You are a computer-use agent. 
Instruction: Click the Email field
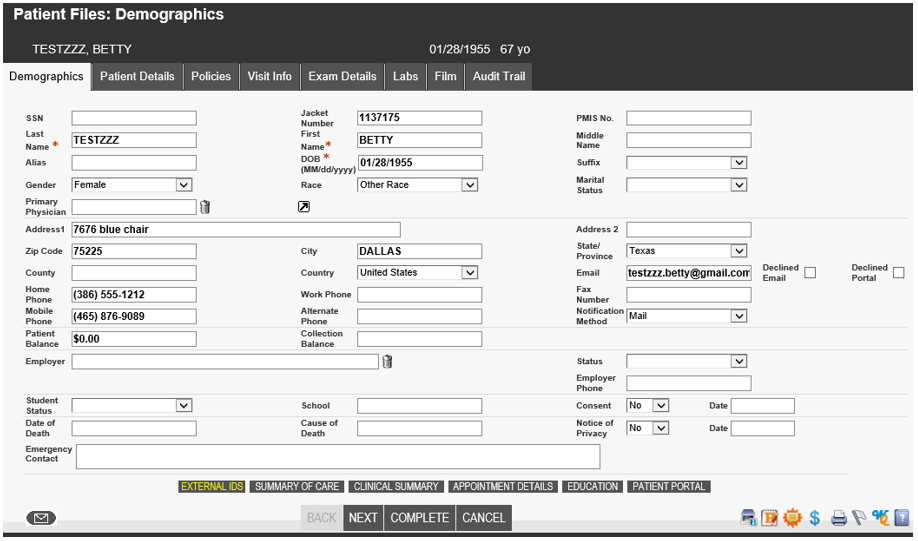tap(688, 273)
